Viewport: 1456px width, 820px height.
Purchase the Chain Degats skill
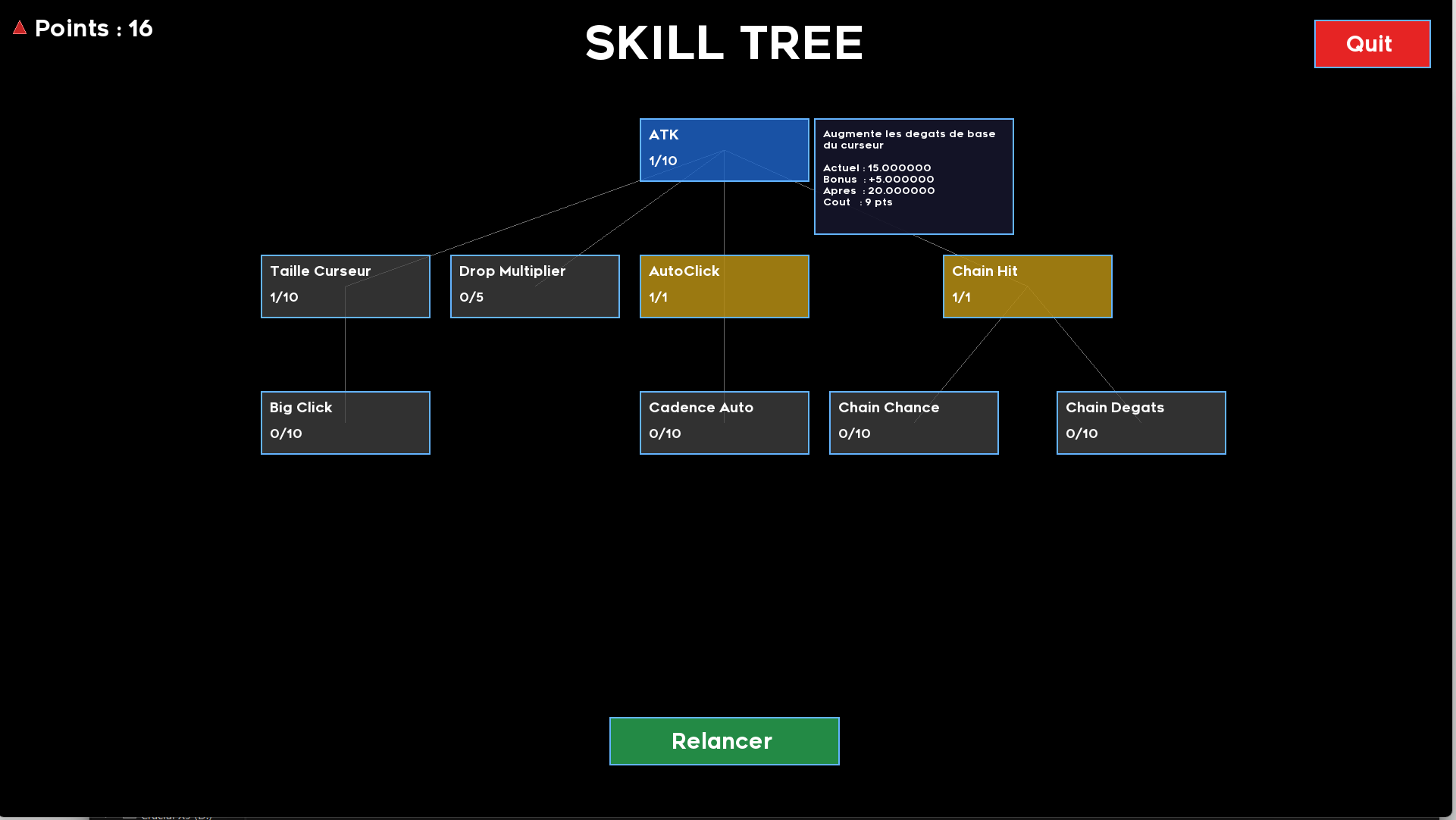(x=1141, y=422)
